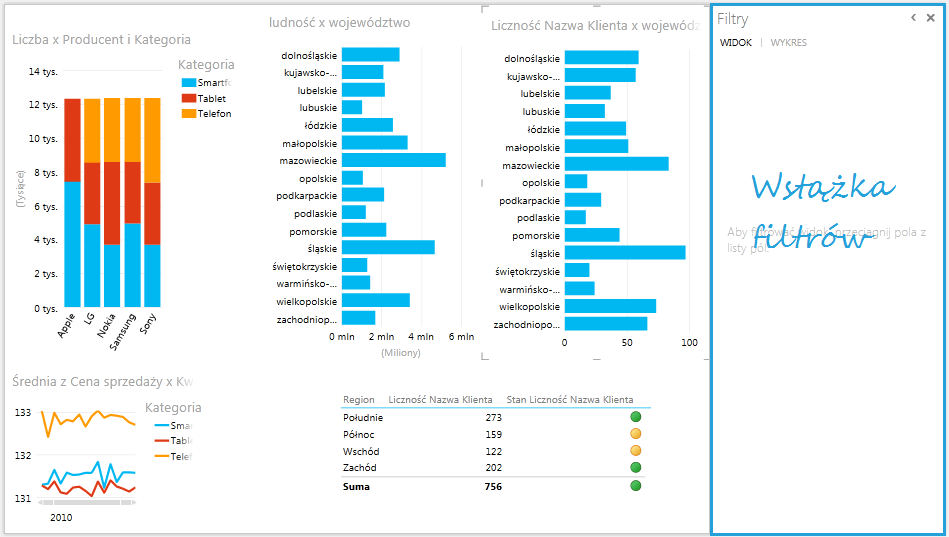Viewport: 949px width, 537px height.
Task: Switch to the WYKRES filter tab
Action: 788,43
